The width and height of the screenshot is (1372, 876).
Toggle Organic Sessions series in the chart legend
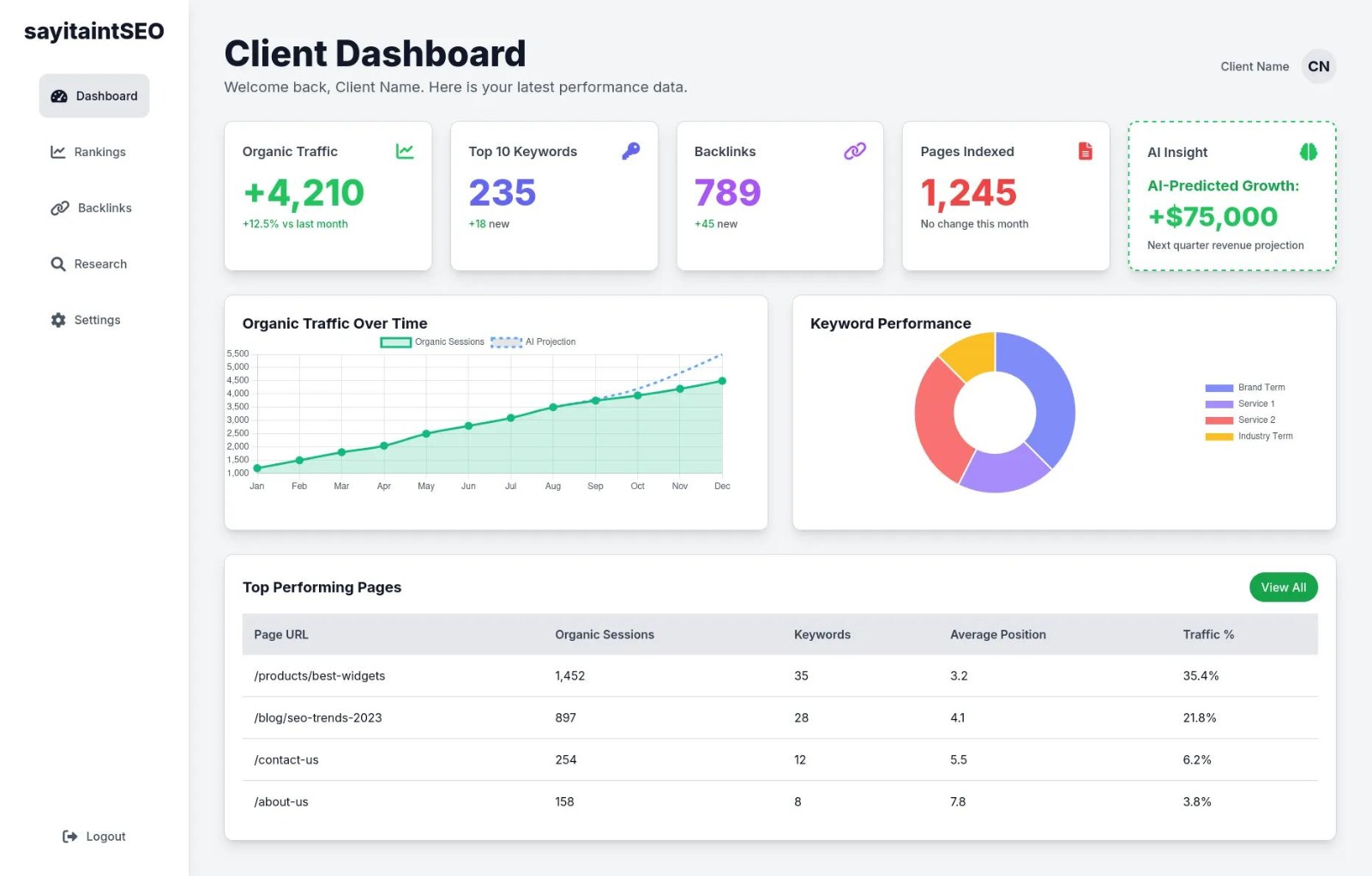[x=433, y=341]
